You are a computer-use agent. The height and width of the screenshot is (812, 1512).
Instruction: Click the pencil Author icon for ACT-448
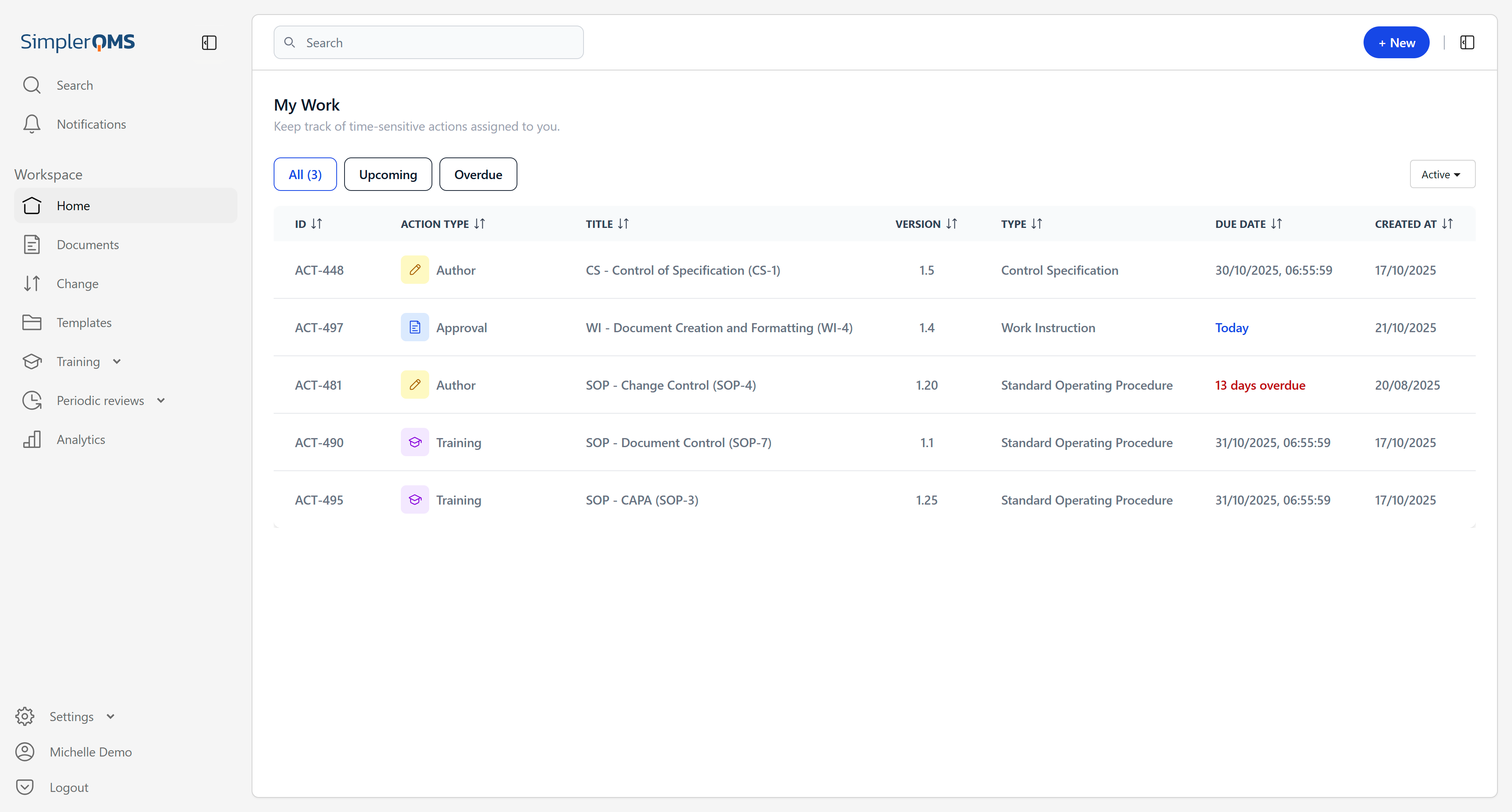coord(414,270)
